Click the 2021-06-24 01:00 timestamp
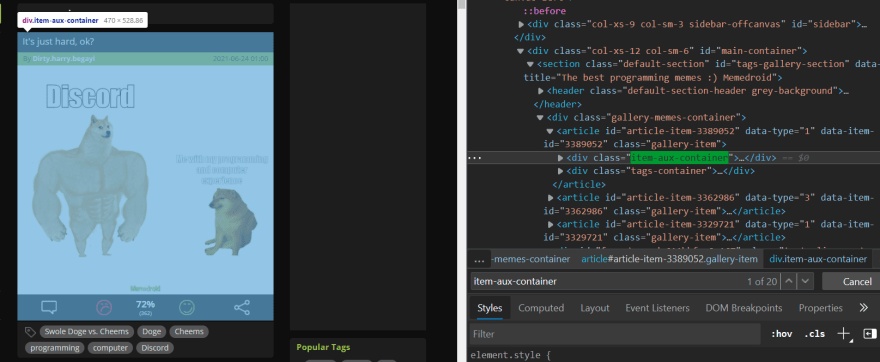The height and width of the screenshot is (362, 880). coord(240,58)
